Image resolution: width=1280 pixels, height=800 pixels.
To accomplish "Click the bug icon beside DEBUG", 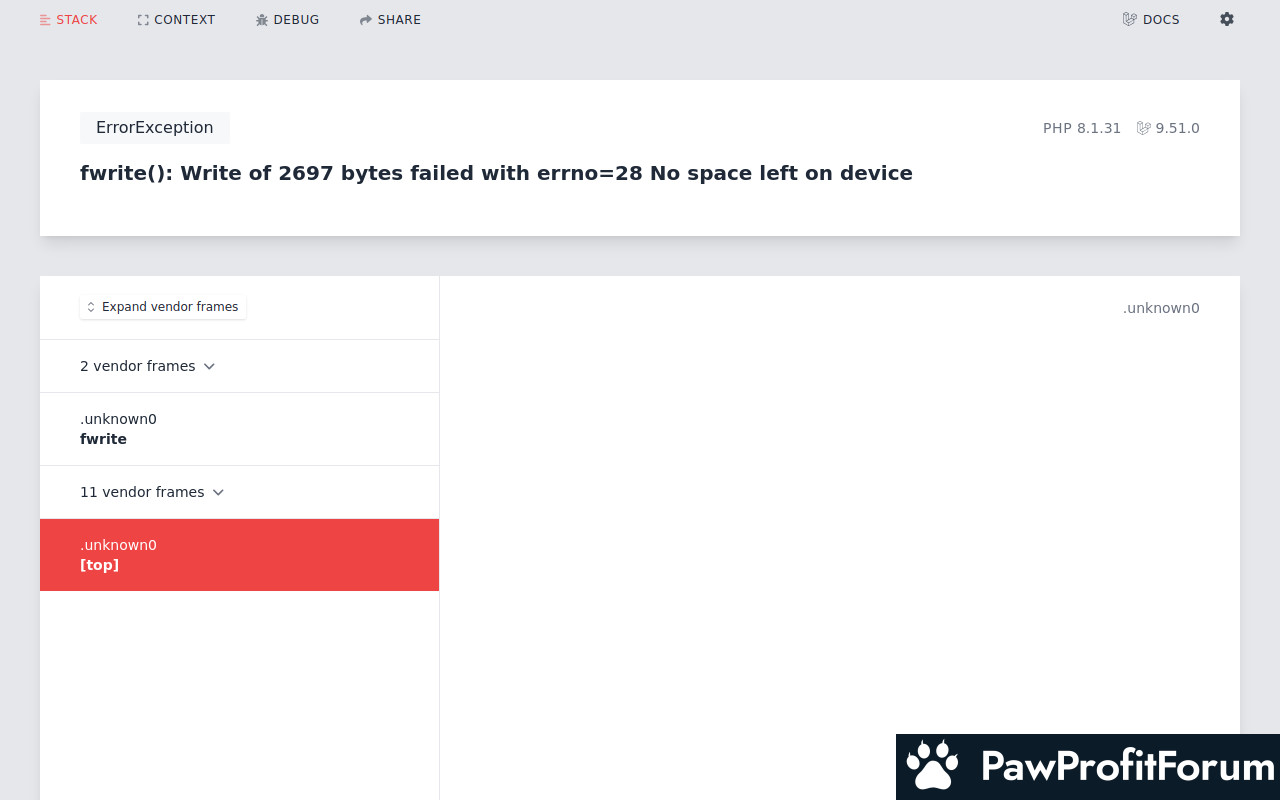I will tap(262, 20).
